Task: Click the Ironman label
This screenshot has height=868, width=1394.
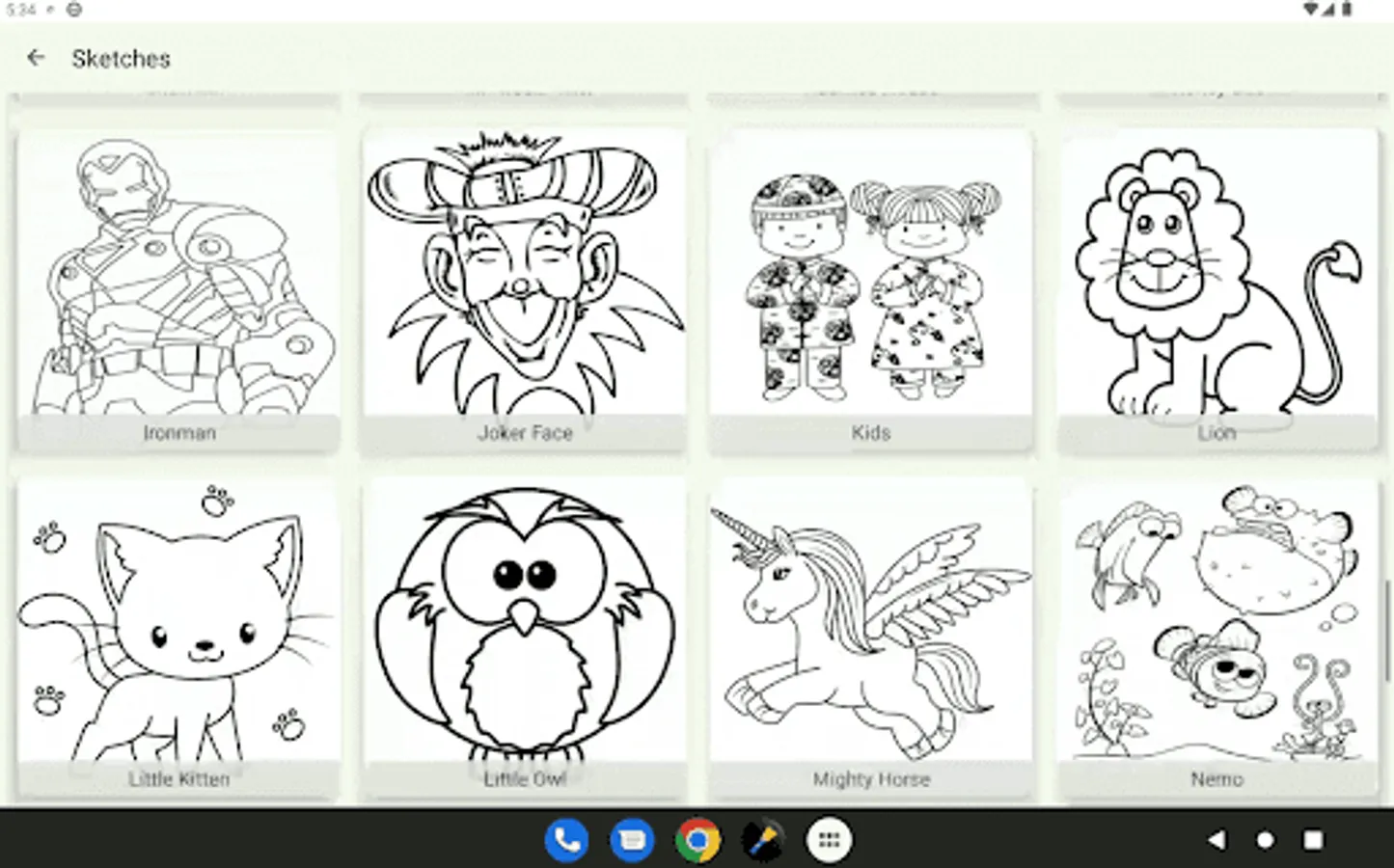Action: [x=179, y=433]
